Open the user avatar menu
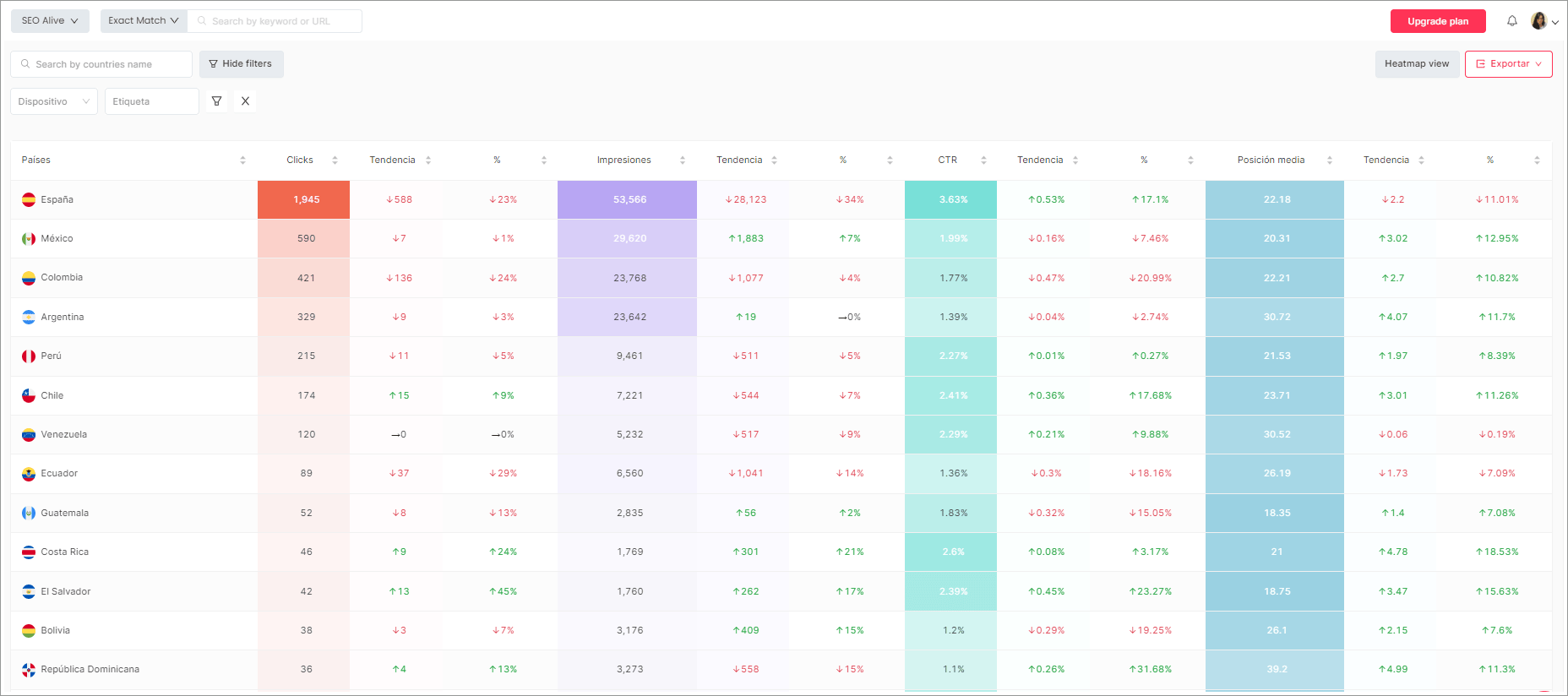 1543,21
